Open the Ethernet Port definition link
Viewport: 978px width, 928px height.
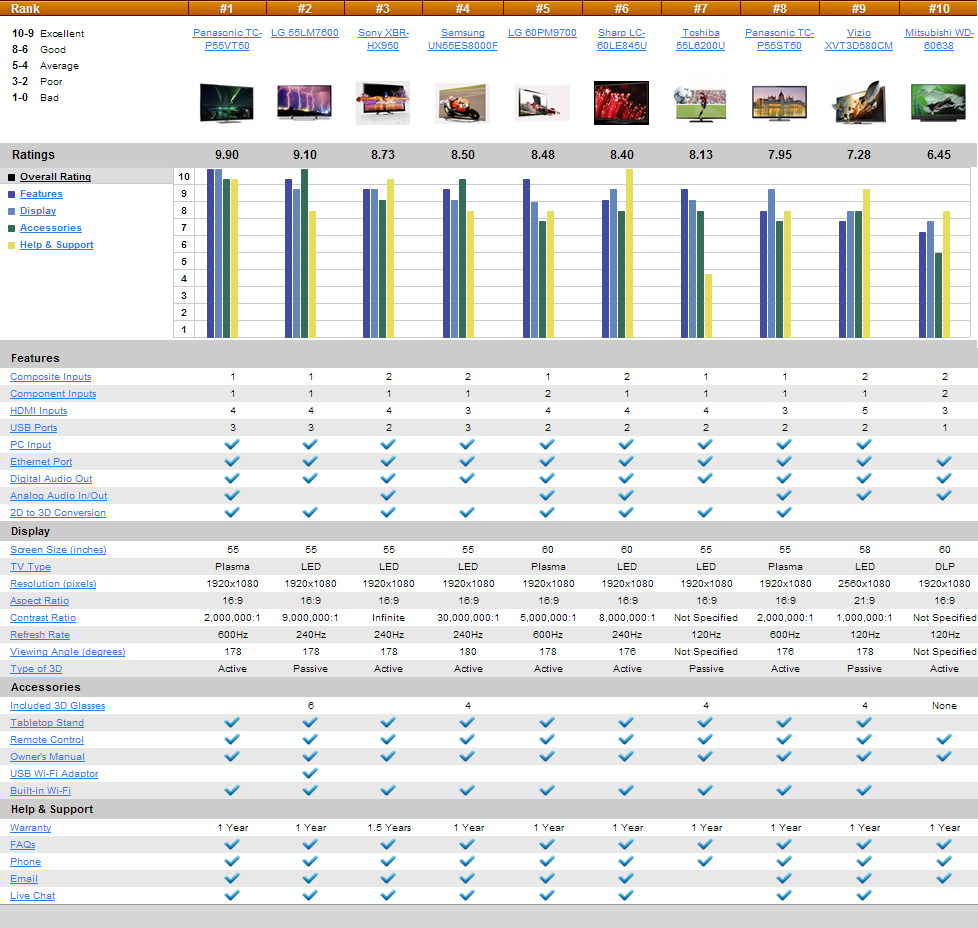pos(41,462)
